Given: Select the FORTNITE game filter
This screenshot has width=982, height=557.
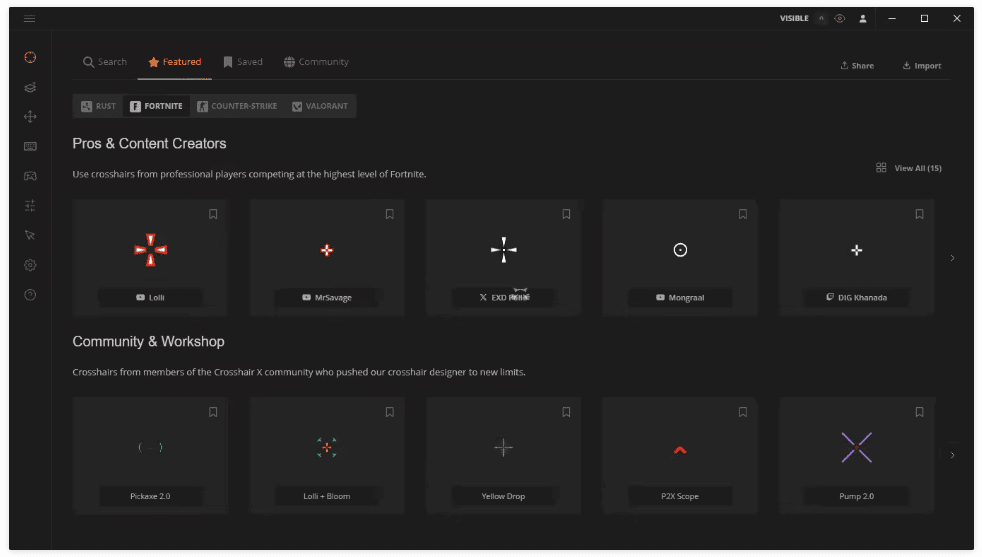Looking at the screenshot, I should coord(156,107).
